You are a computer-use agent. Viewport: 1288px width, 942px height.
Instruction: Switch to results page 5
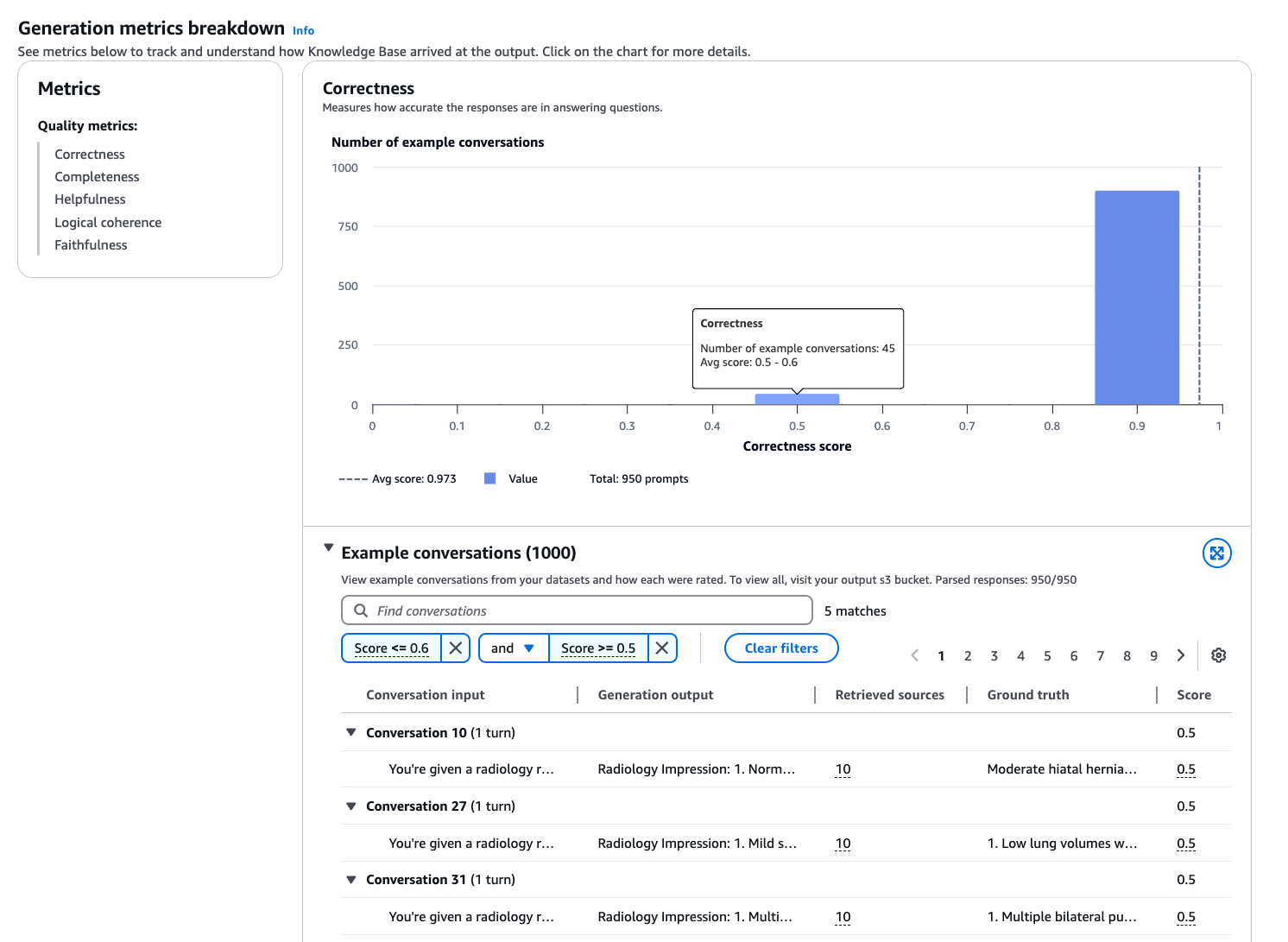click(x=1047, y=655)
